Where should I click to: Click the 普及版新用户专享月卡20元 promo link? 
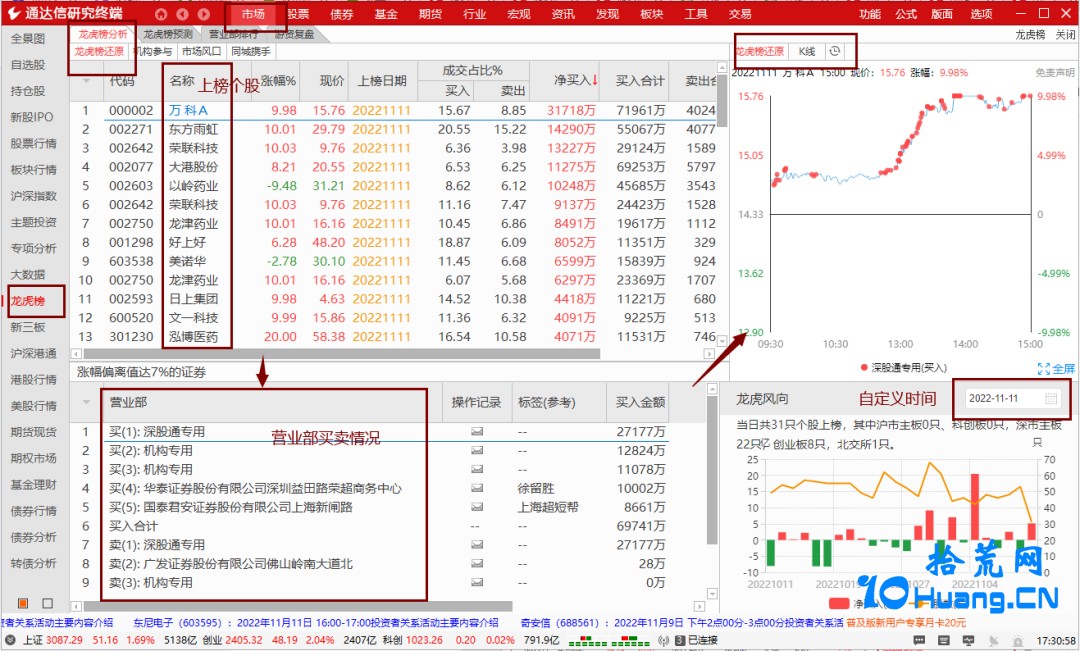point(906,622)
